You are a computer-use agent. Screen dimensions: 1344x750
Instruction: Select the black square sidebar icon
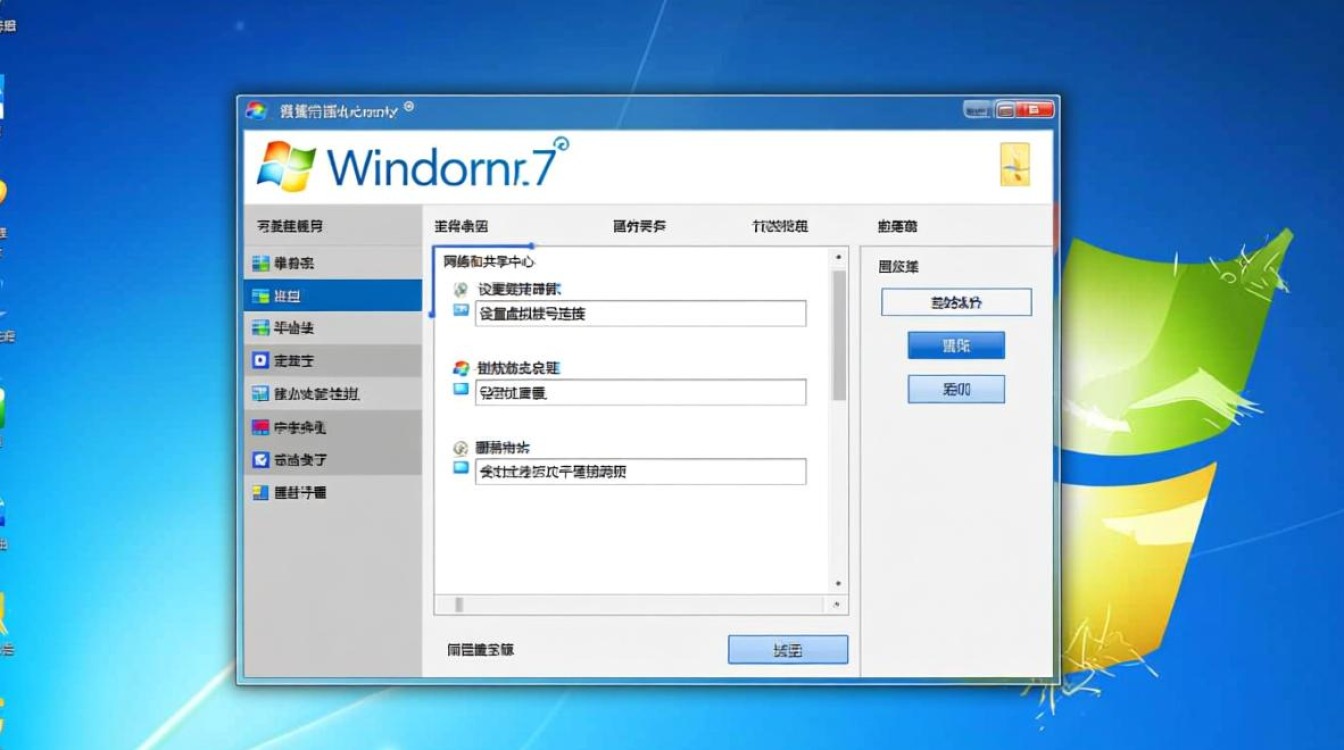point(260,360)
